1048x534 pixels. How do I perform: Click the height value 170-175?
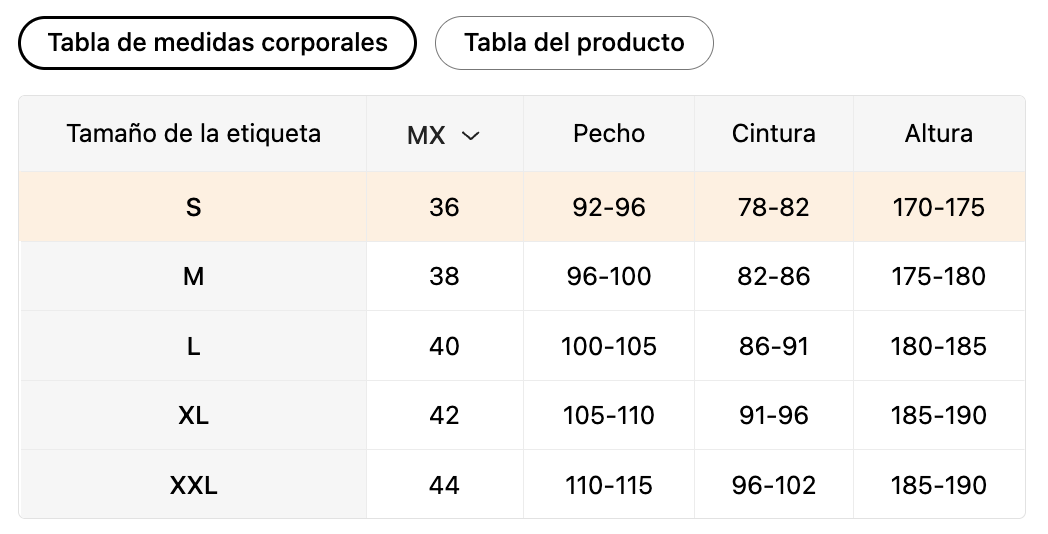point(938,207)
